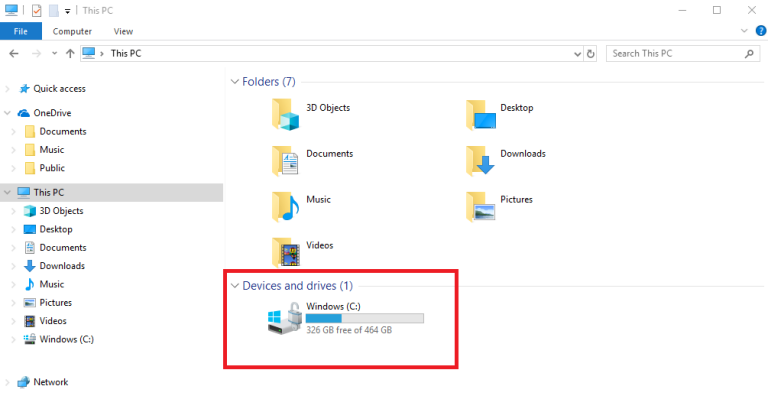The height and width of the screenshot is (399, 768).
Task: Select the Windows (C:) drive icon
Action: click(x=285, y=318)
